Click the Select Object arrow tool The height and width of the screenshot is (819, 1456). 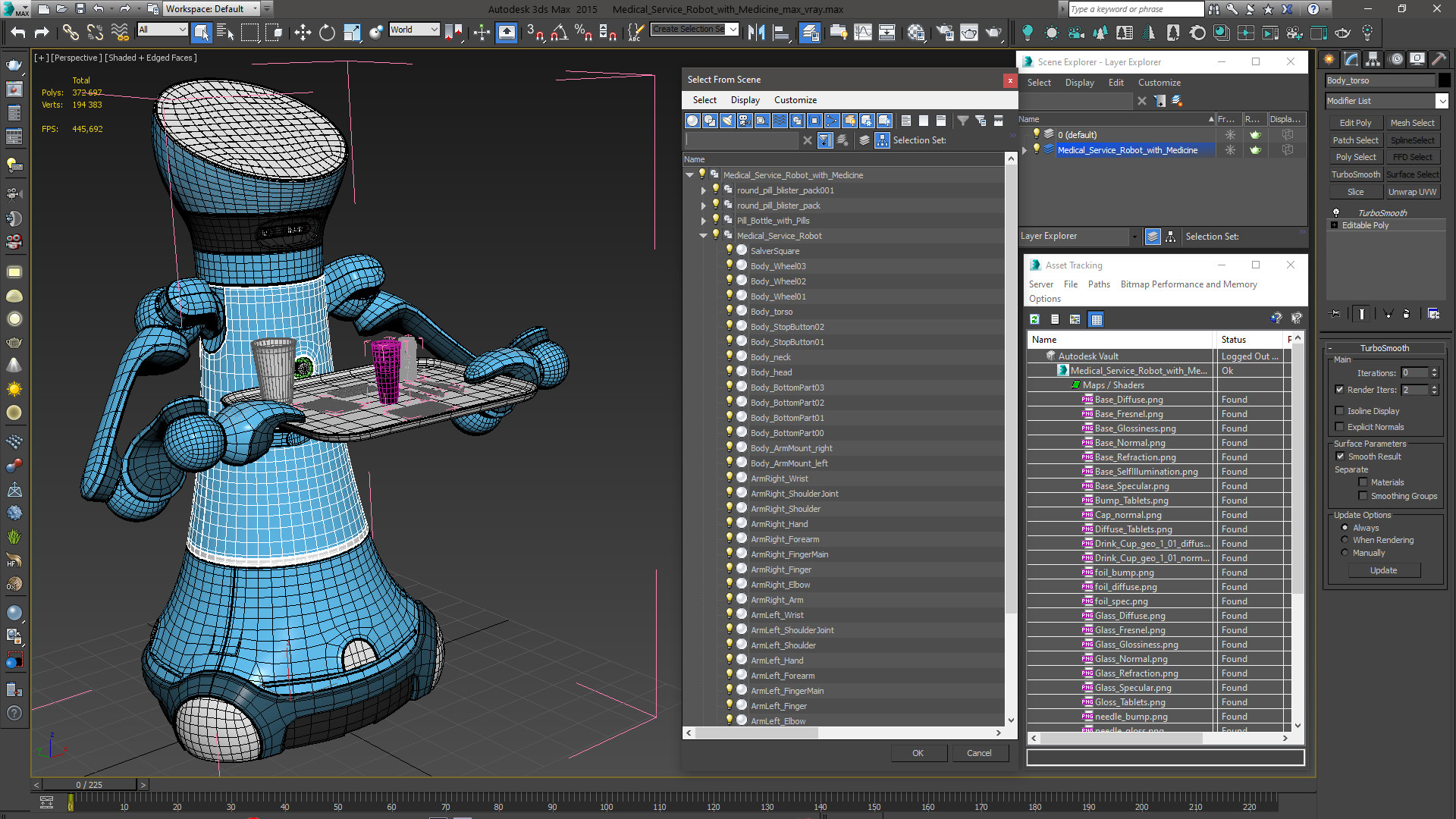click(x=201, y=33)
